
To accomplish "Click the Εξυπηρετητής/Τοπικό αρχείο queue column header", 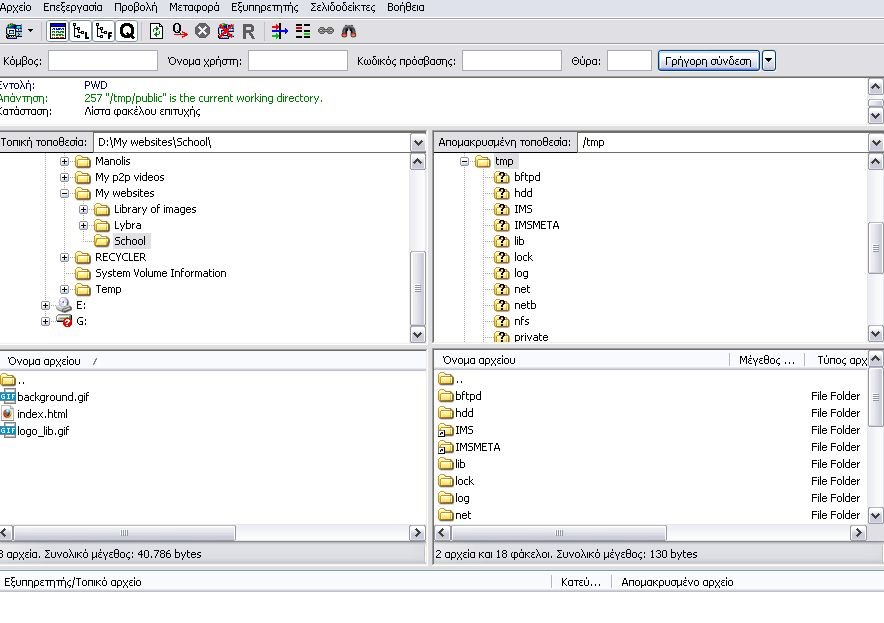I will 276,582.
